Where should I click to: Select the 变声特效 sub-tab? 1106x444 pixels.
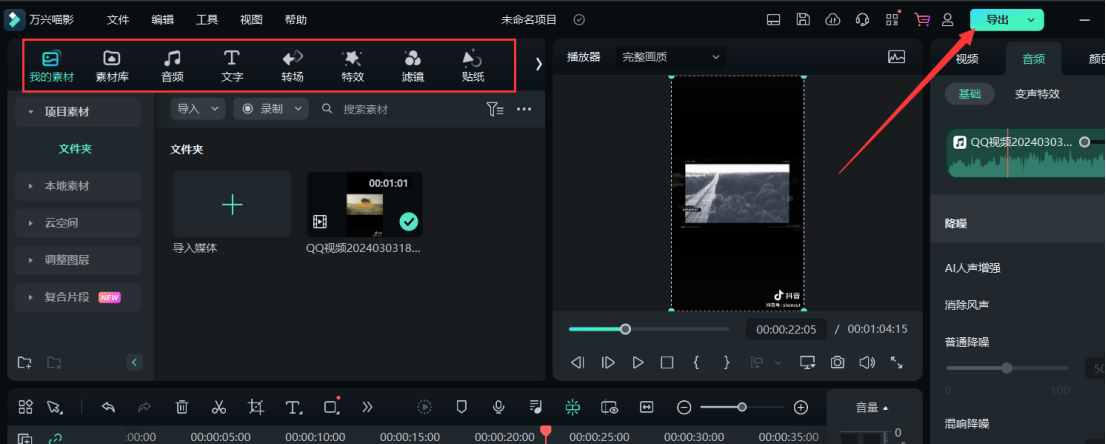[1037, 94]
